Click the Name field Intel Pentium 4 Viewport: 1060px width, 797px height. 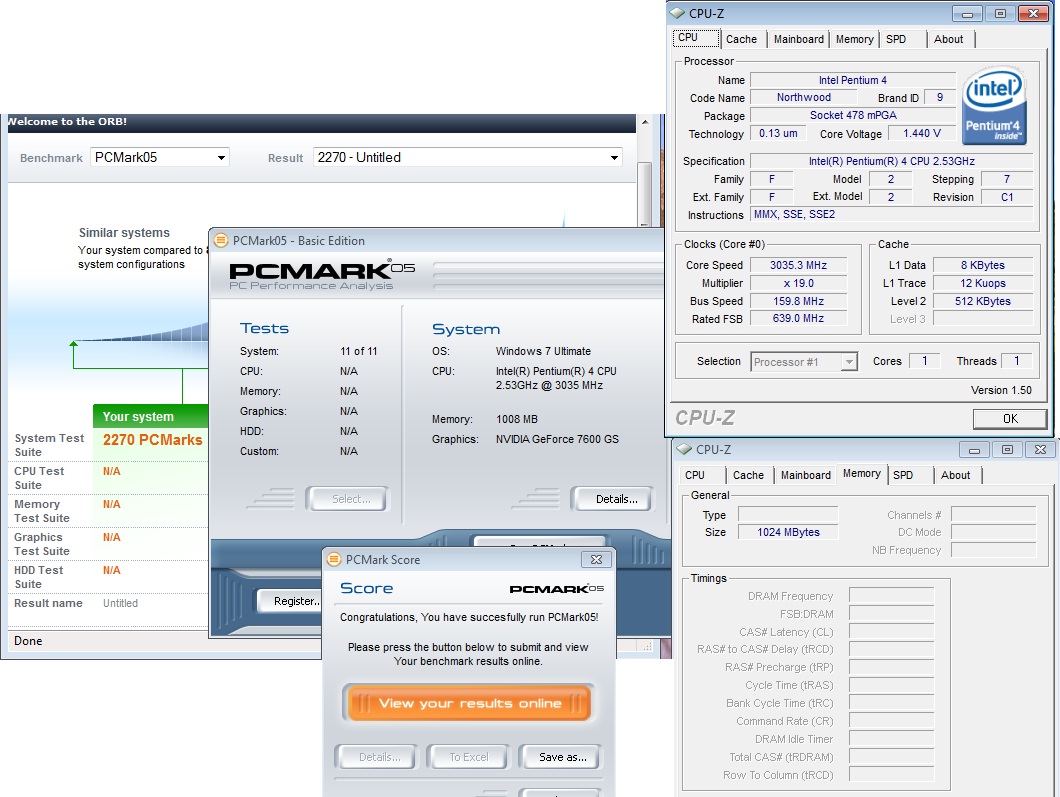coord(852,80)
